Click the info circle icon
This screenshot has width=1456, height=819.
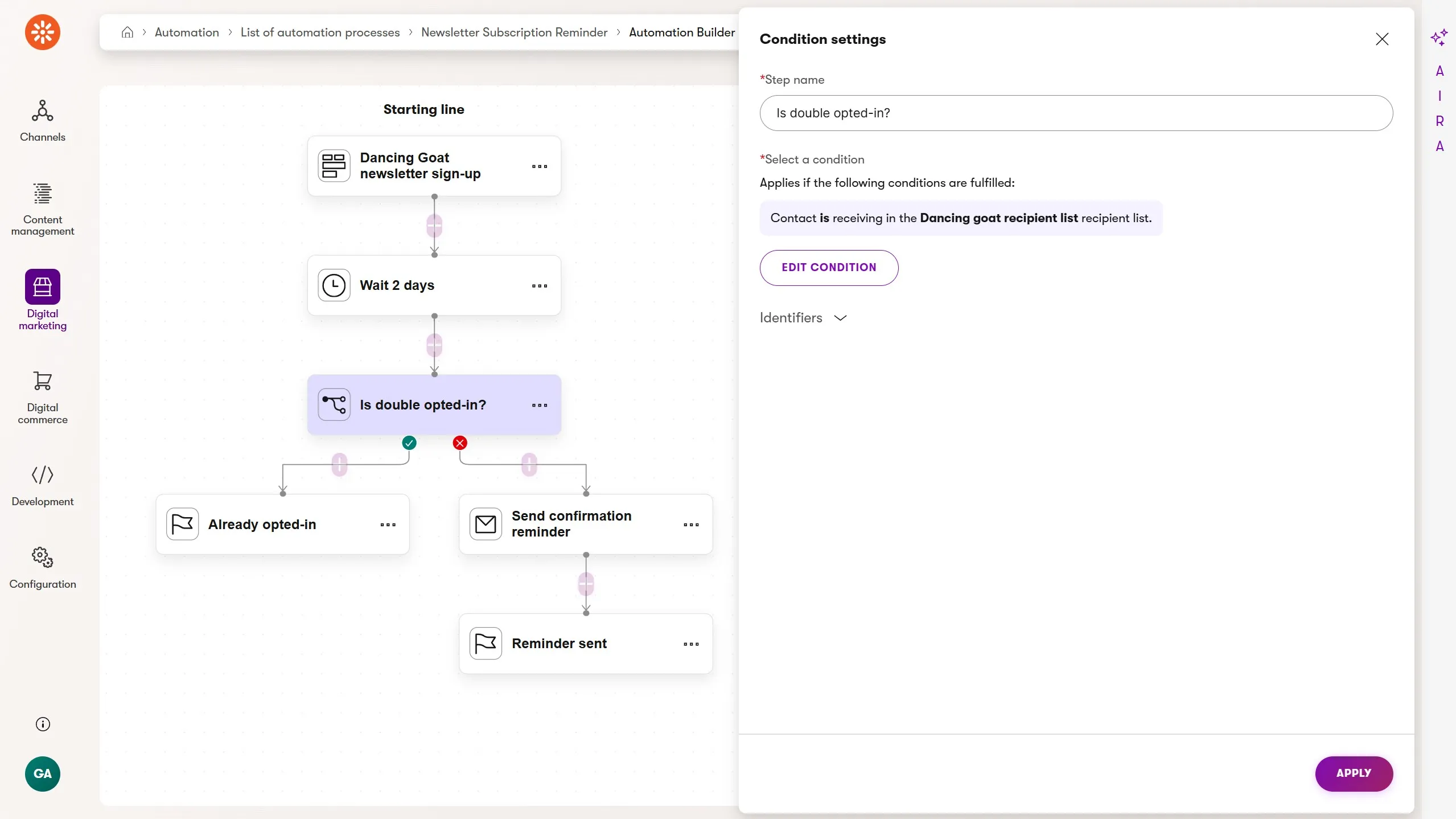[x=43, y=724]
